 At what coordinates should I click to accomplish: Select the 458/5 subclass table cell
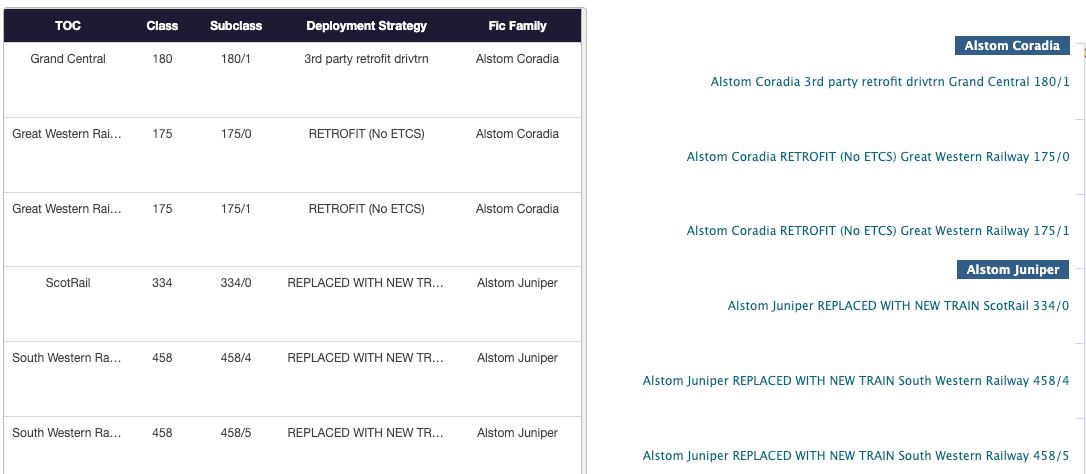(x=236, y=433)
